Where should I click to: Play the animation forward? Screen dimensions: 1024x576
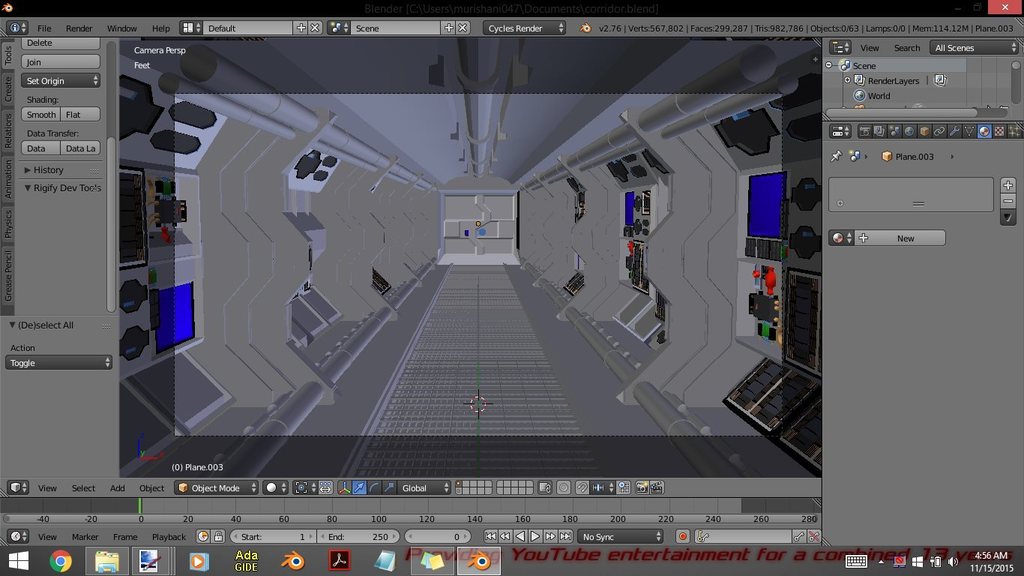(x=535, y=536)
